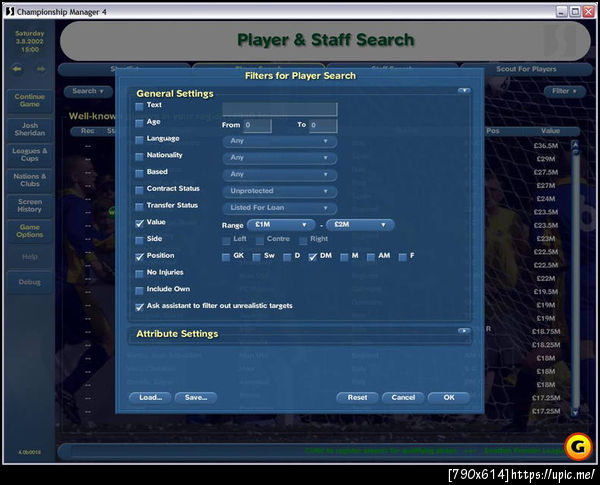Open the Filter dropdown menu
Image resolution: width=600 pixels, height=485 pixels.
pos(564,91)
